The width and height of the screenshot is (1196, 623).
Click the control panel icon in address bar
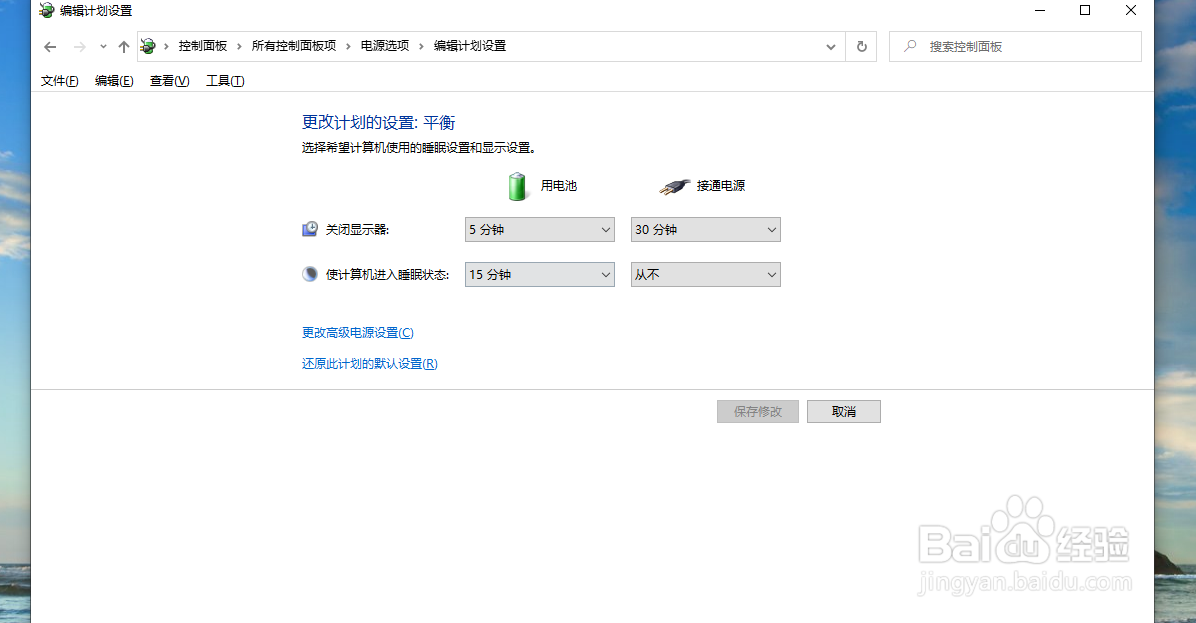(x=148, y=46)
